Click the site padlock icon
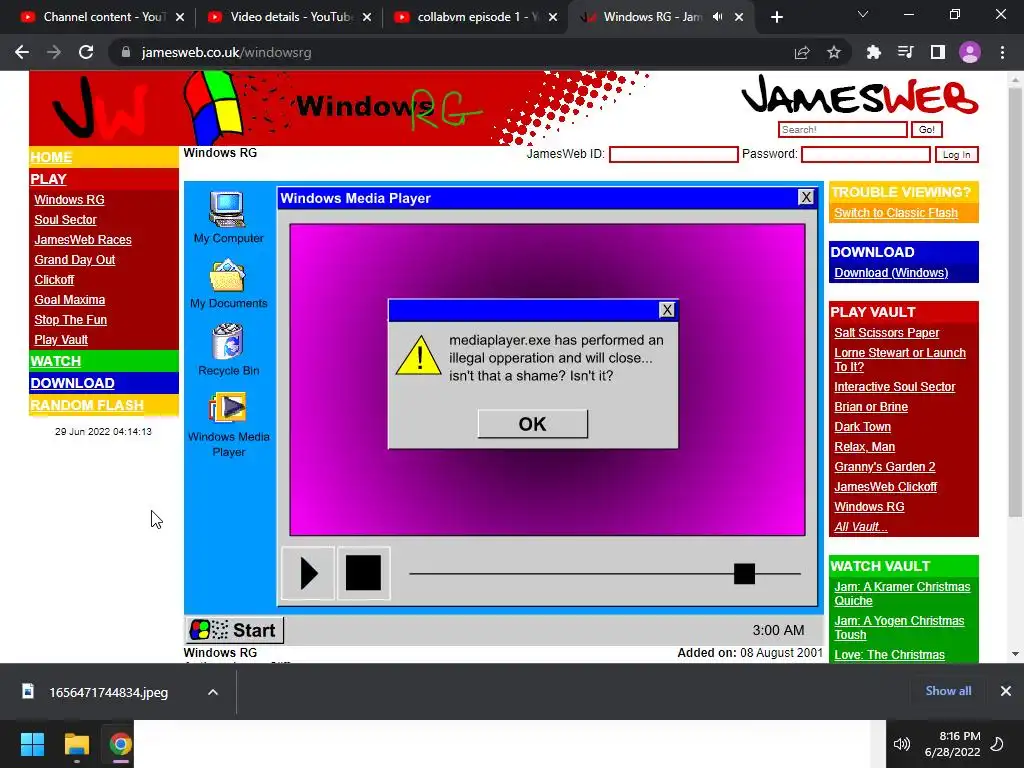 click(125, 52)
